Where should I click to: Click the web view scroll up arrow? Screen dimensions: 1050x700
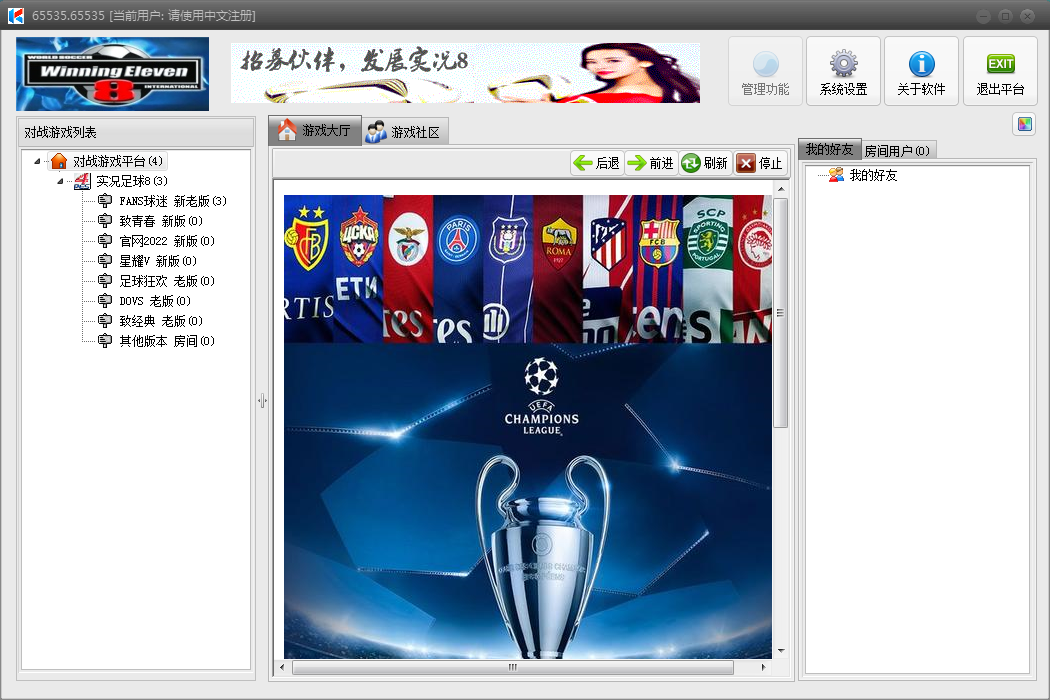coord(781,189)
